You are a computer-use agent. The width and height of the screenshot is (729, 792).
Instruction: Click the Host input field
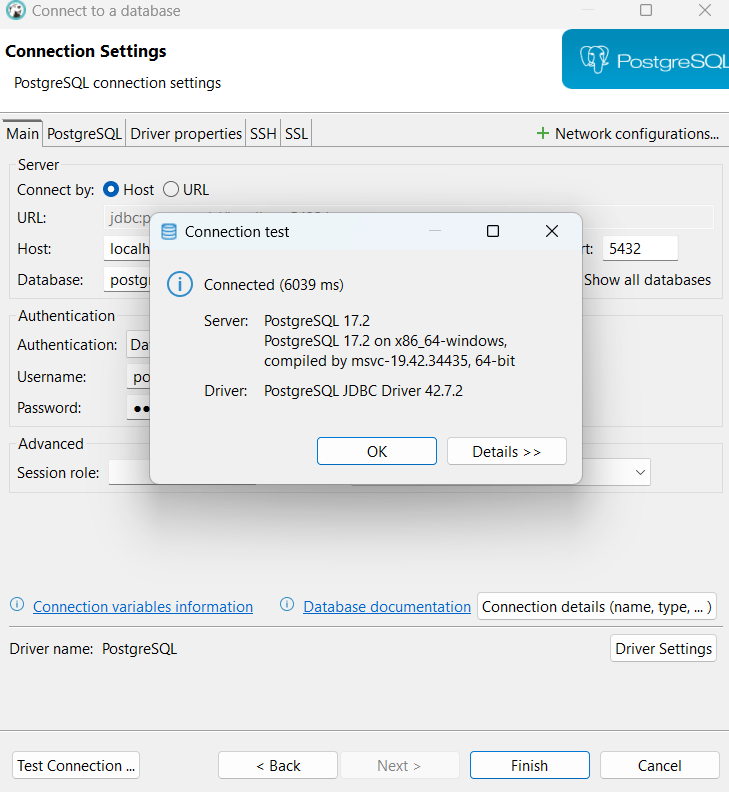tap(127, 249)
